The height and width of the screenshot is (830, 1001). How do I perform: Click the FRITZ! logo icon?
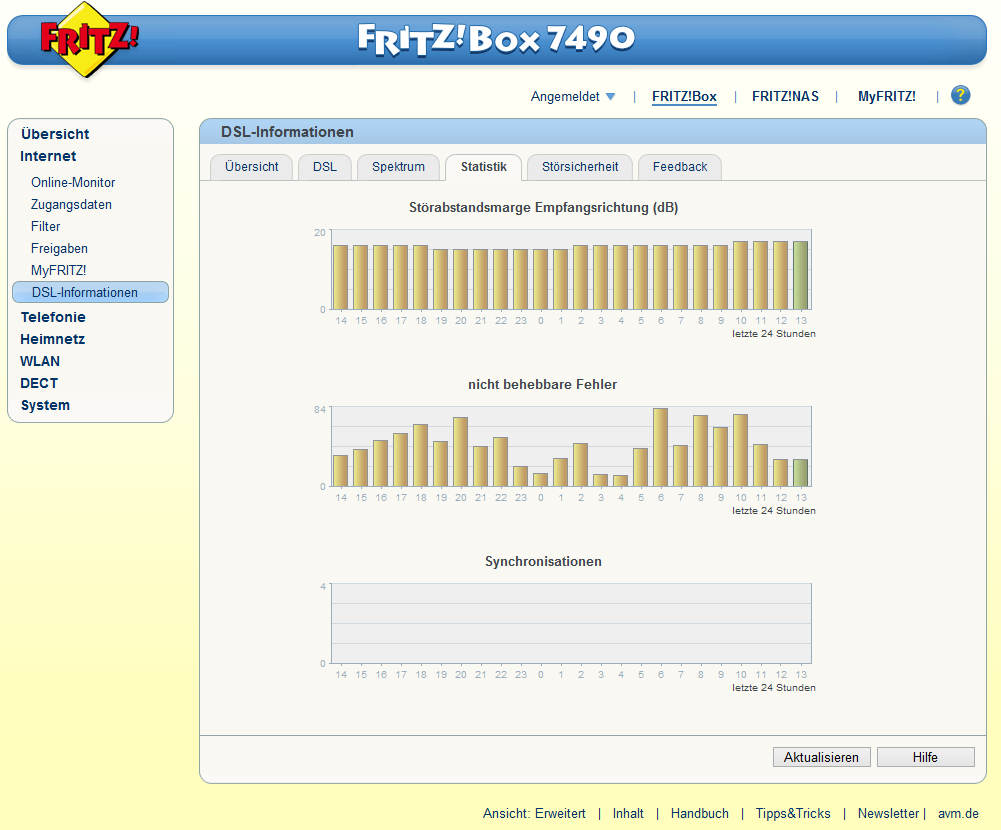coord(88,40)
